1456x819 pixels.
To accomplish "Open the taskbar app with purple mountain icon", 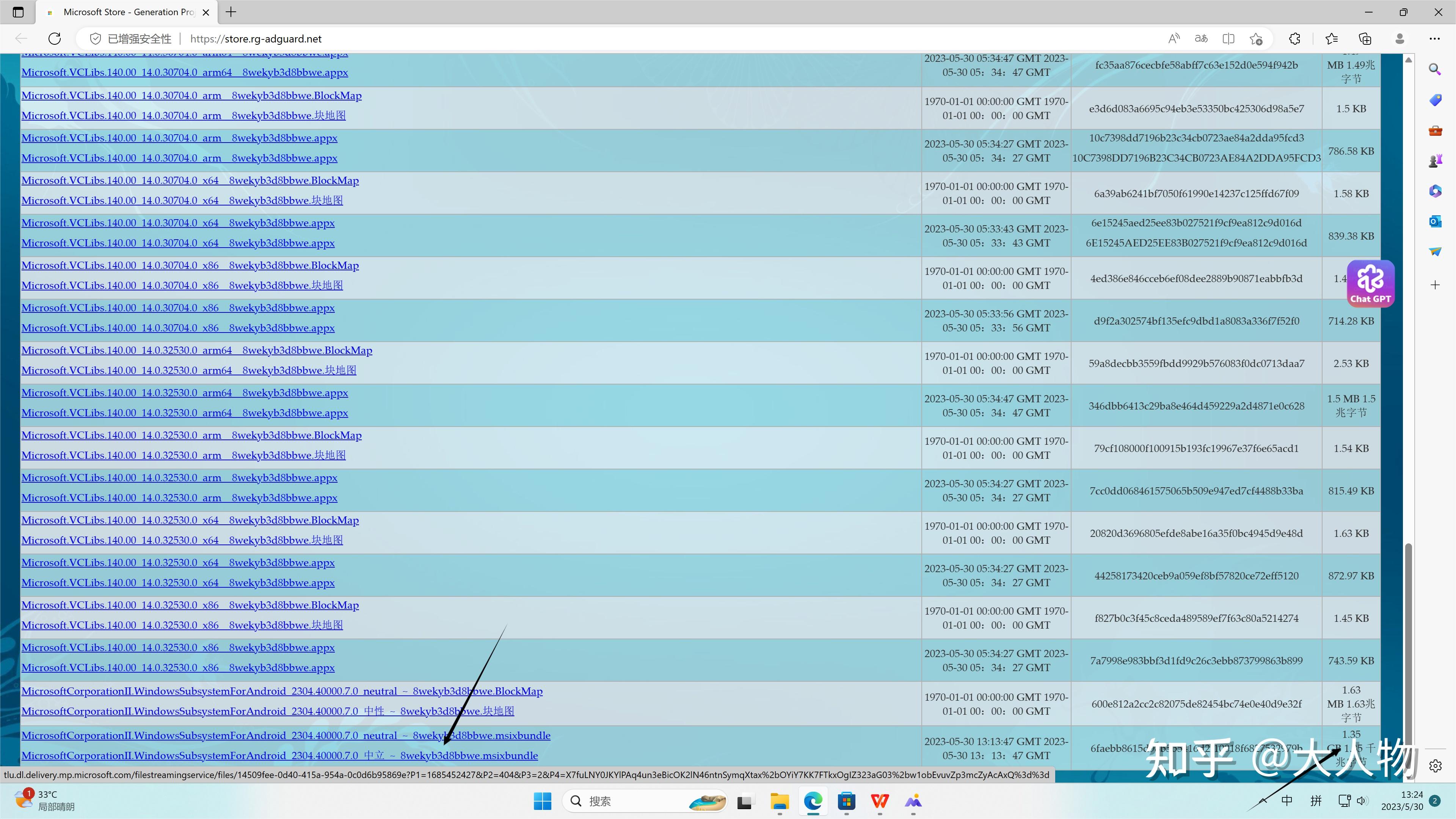I will (913, 801).
